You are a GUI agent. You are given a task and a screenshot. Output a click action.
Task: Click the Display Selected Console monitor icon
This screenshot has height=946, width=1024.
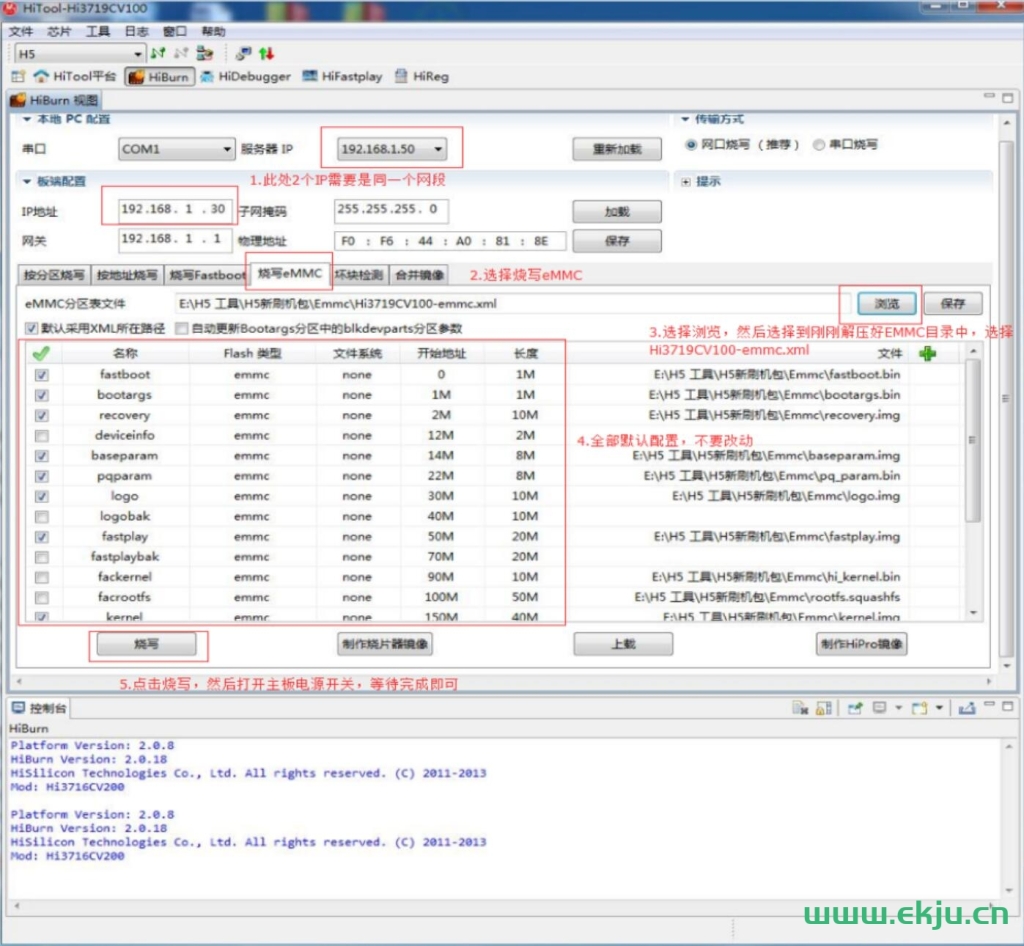tap(880, 708)
